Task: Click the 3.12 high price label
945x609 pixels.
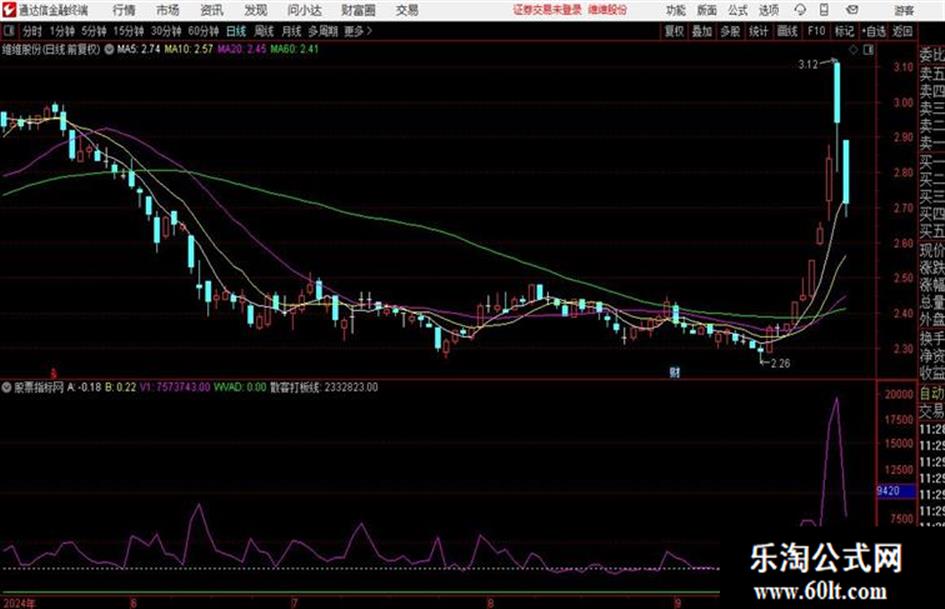Action: (x=808, y=65)
